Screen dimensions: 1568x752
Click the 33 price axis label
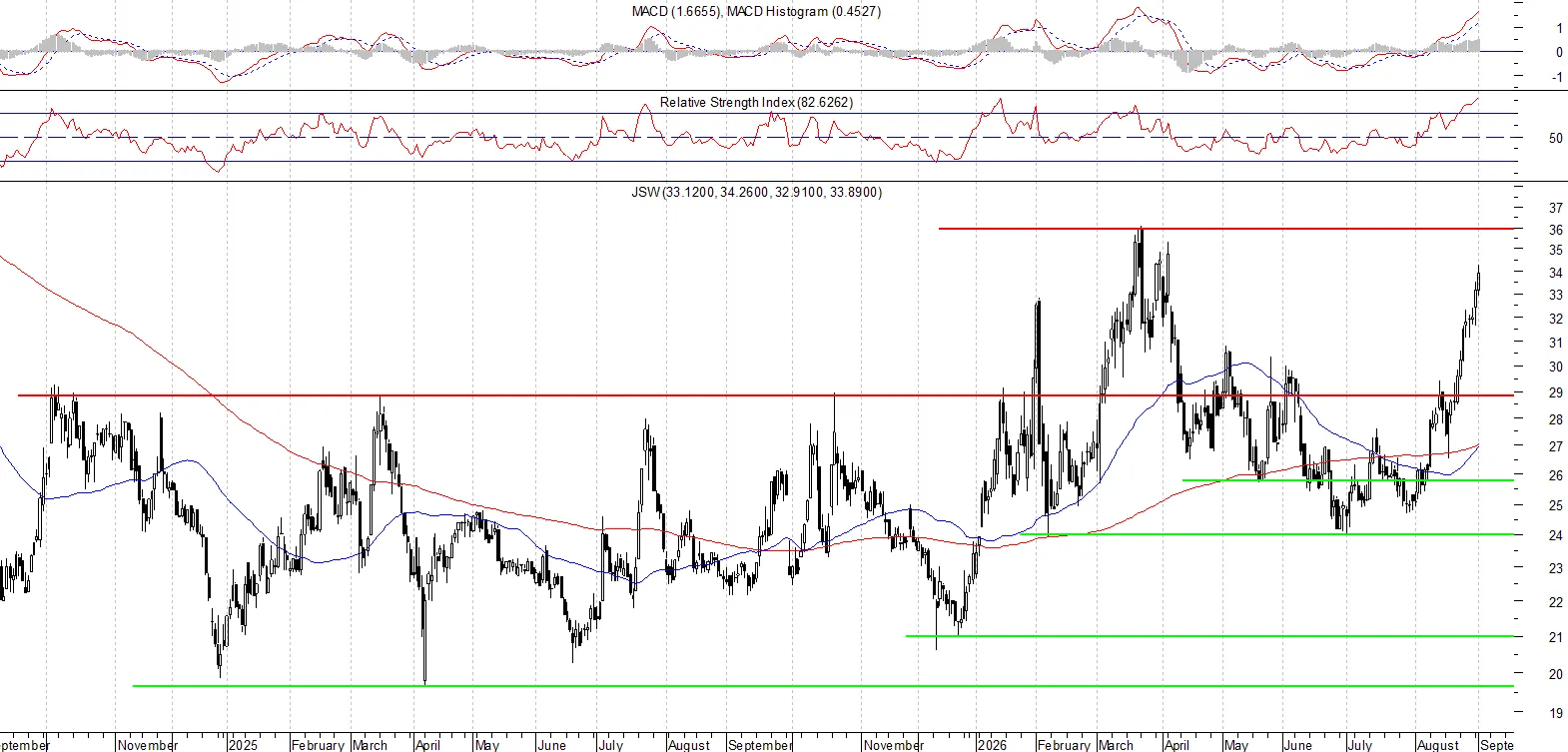tap(1556, 295)
